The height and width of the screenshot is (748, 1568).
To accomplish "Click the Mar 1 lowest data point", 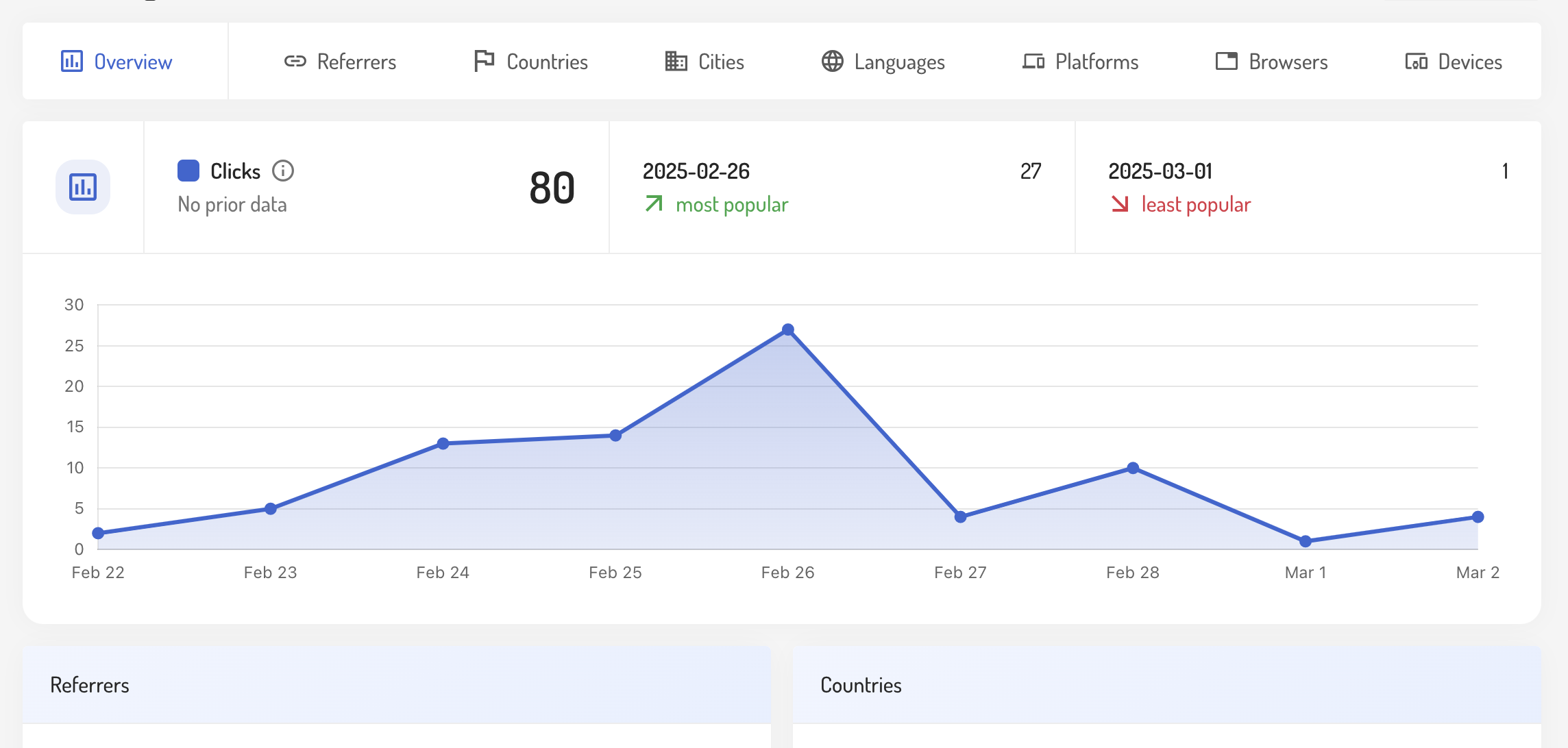I will [x=1306, y=541].
